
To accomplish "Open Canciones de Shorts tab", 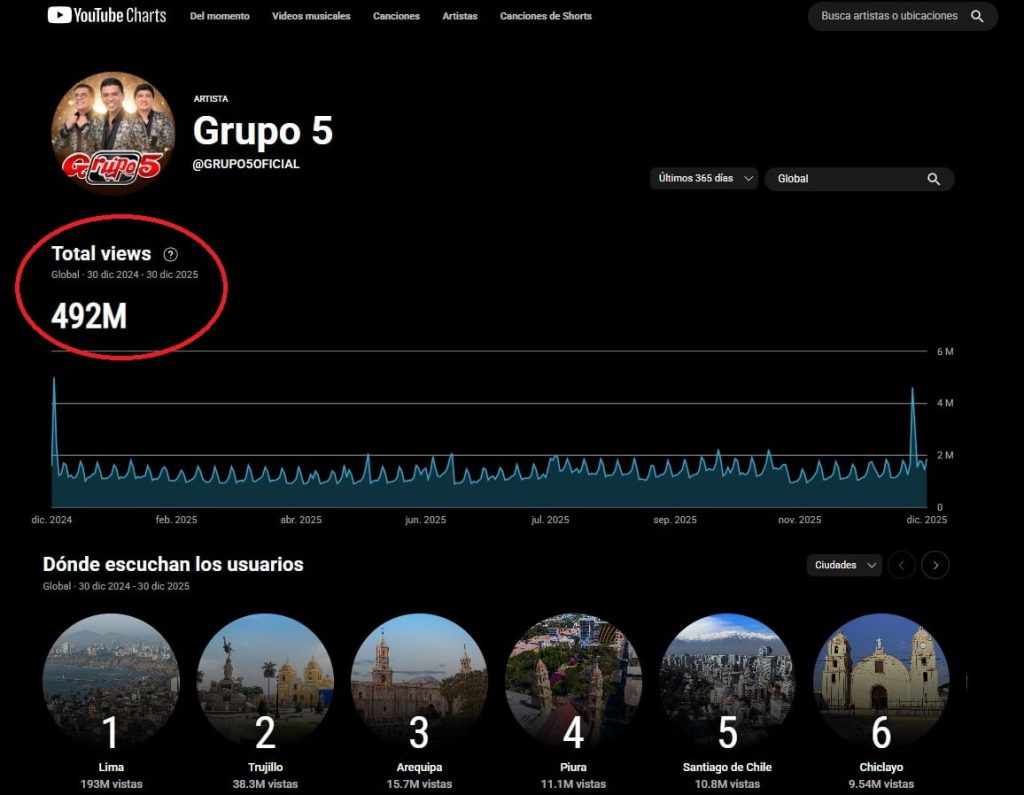I will click(x=545, y=16).
